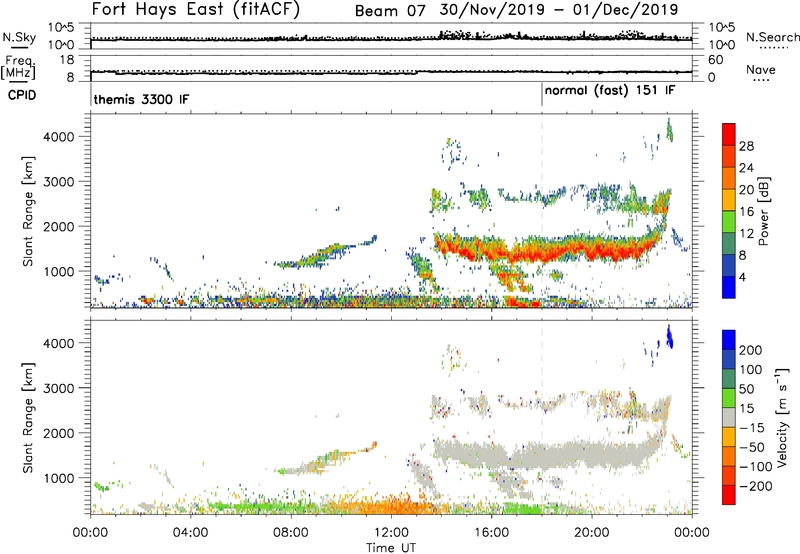The width and height of the screenshot is (800, 554).
Task: Click the 'themis 3300 IF' CPID text
Action: 141,99
